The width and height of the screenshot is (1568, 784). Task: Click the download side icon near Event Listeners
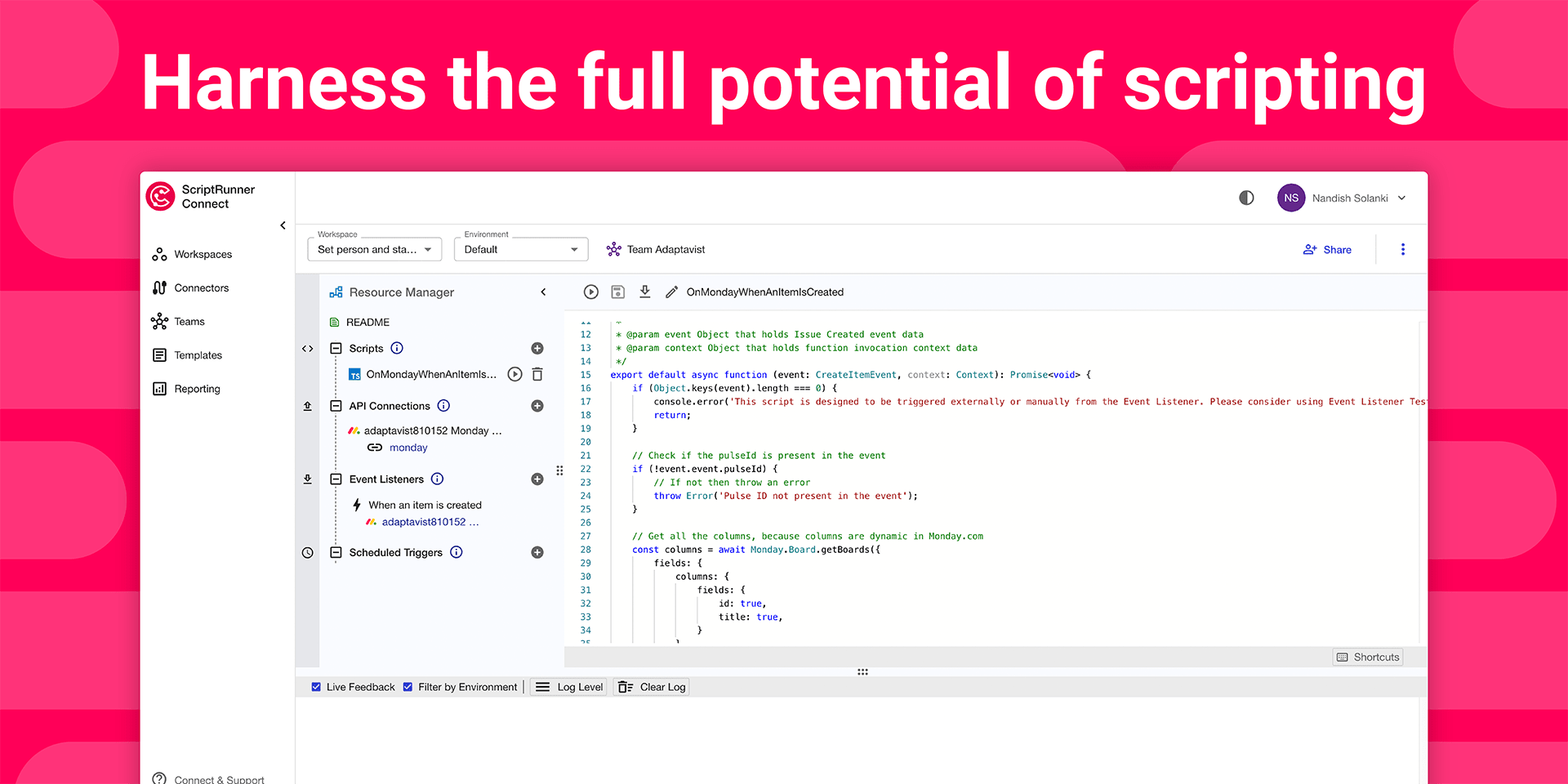tap(308, 479)
